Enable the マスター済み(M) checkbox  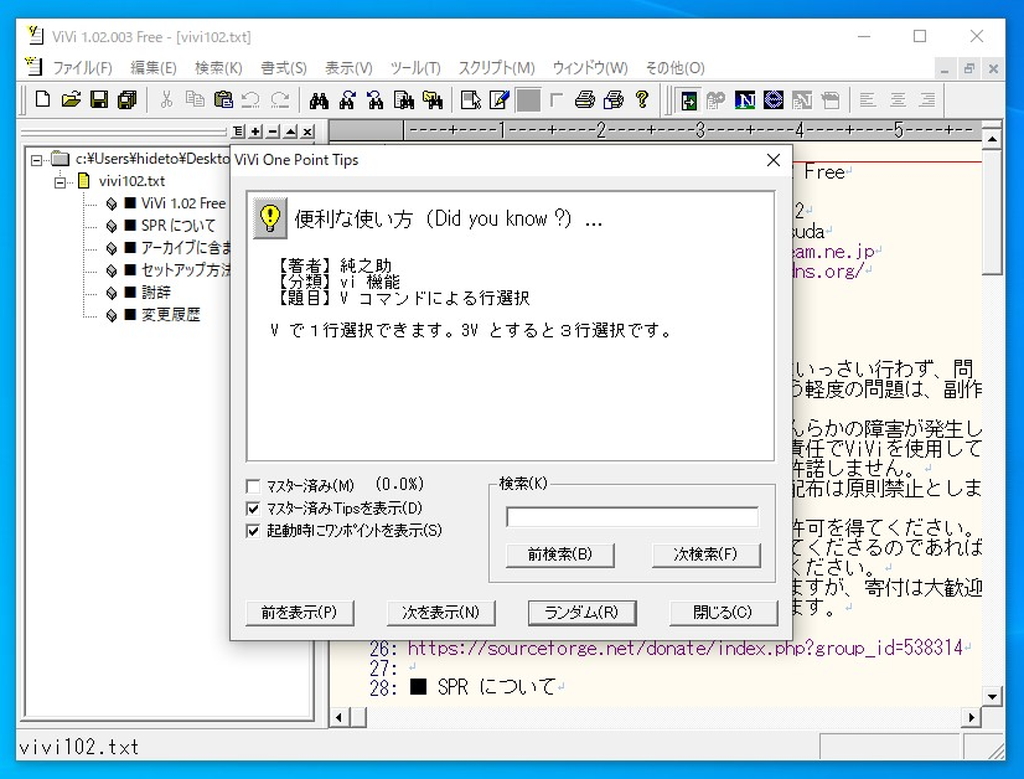tap(252, 485)
